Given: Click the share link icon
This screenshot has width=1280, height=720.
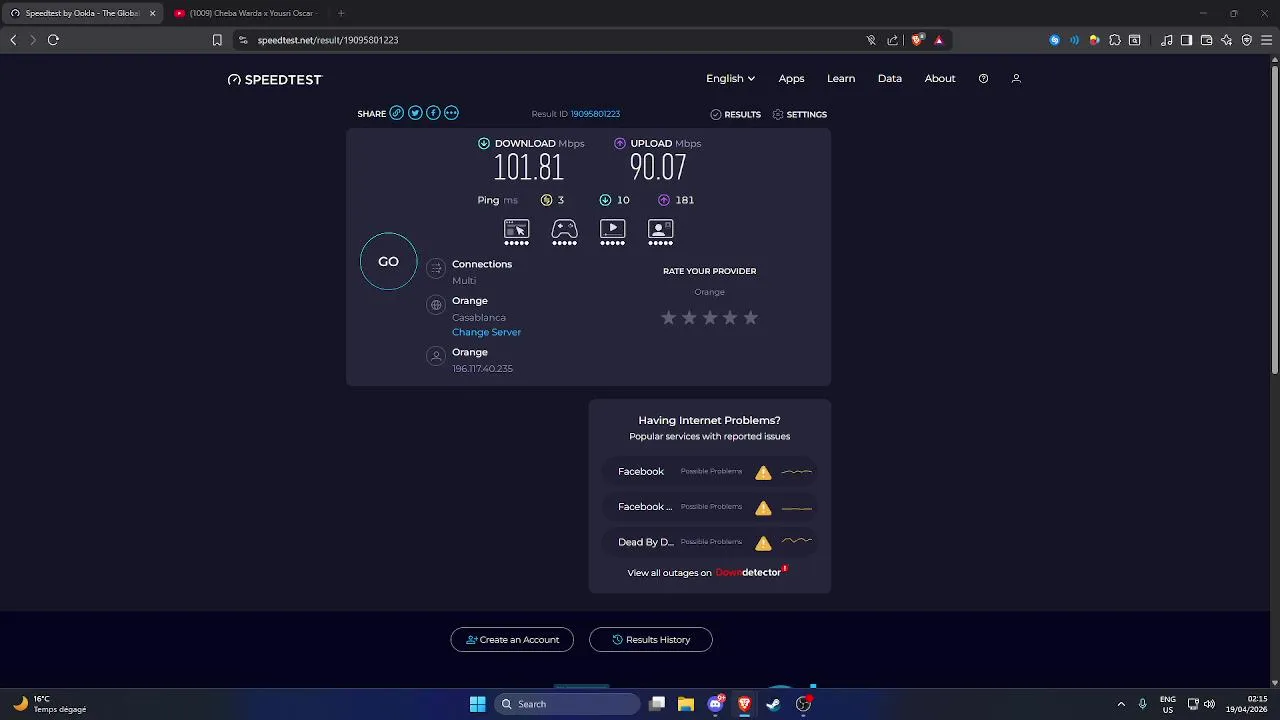Looking at the screenshot, I should 397,113.
